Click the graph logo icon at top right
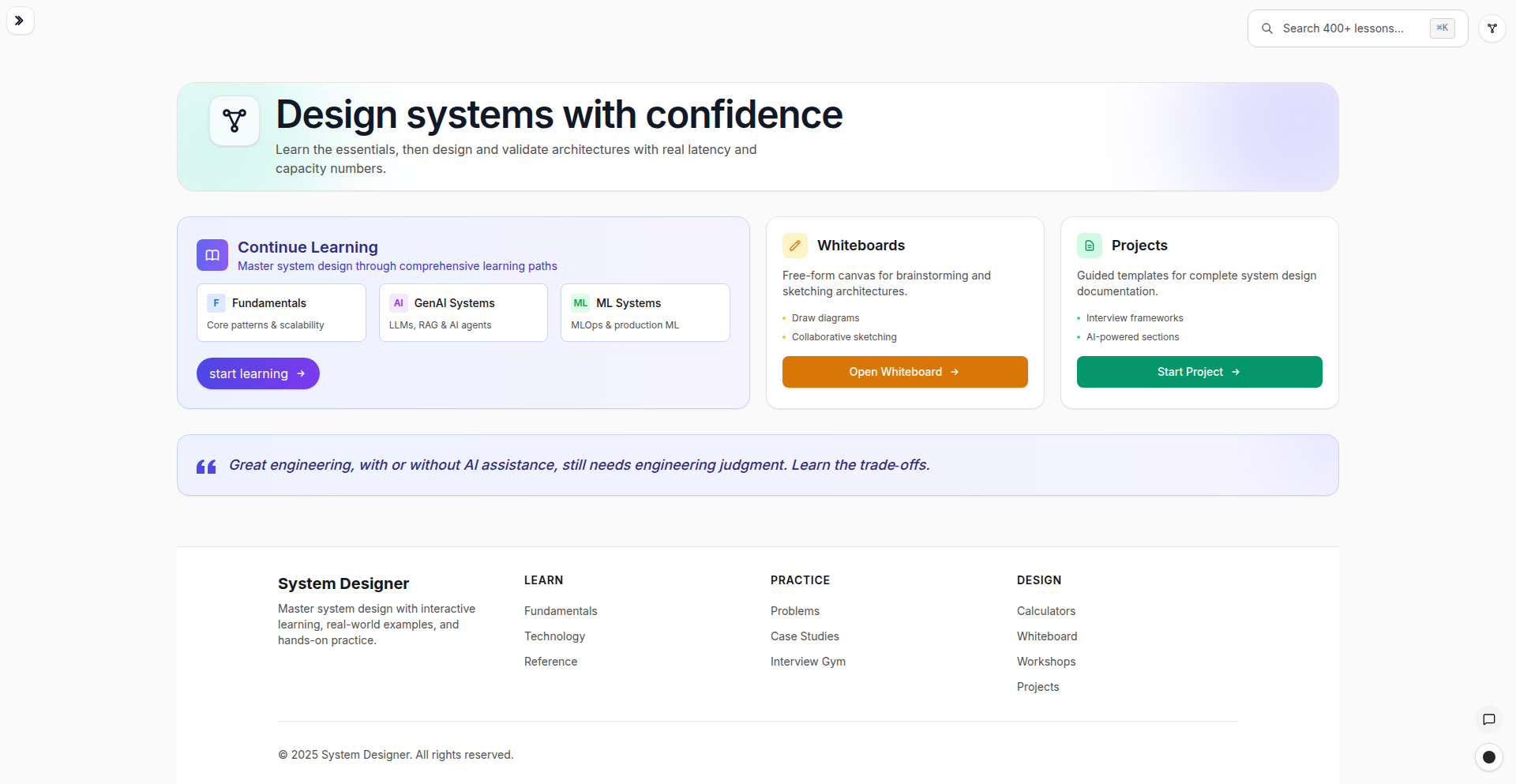The height and width of the screenshot is (784, 1516). pyautogui.click(x=1492, y=28)
